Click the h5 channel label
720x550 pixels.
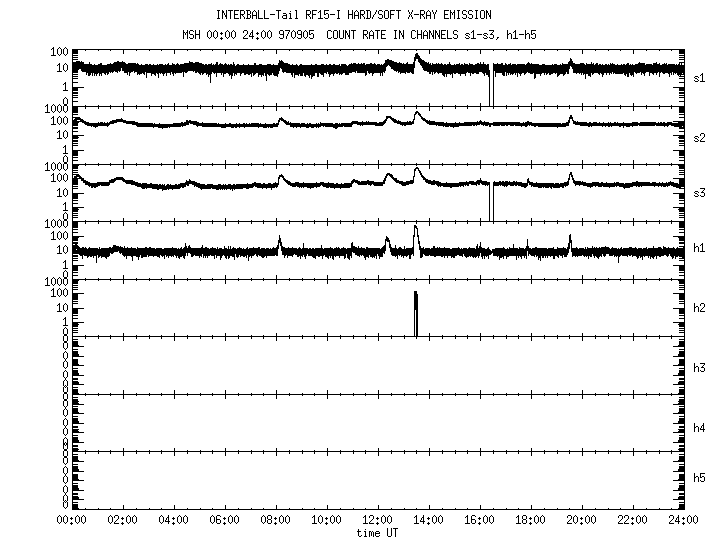coord(699,478)
